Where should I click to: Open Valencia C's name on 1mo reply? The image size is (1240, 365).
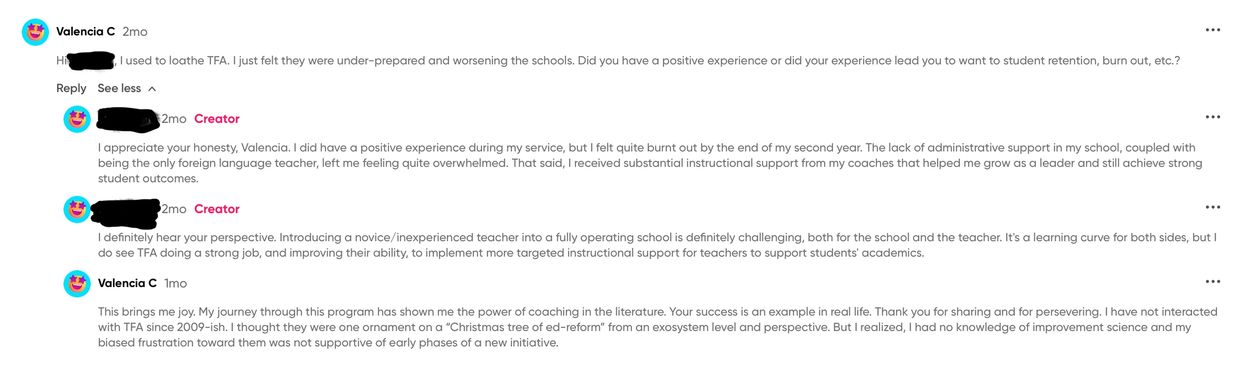point(127,283)
